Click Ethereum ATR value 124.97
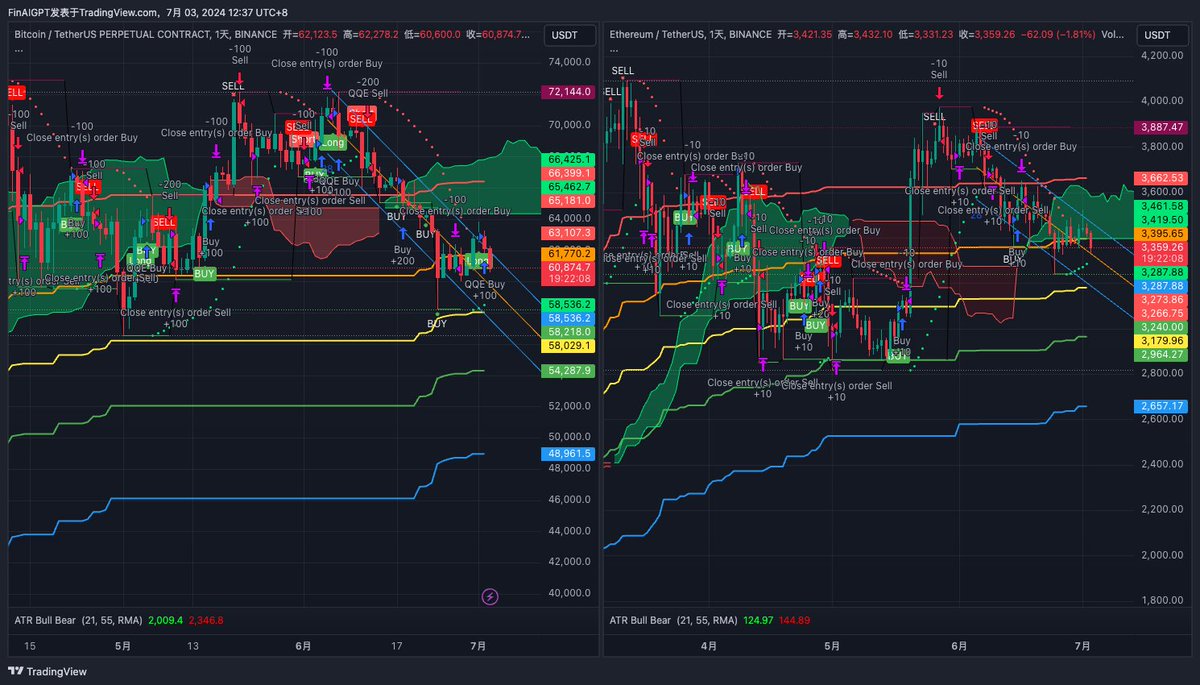The width and height of the screenshot is (1200, 685). point(759,620)
